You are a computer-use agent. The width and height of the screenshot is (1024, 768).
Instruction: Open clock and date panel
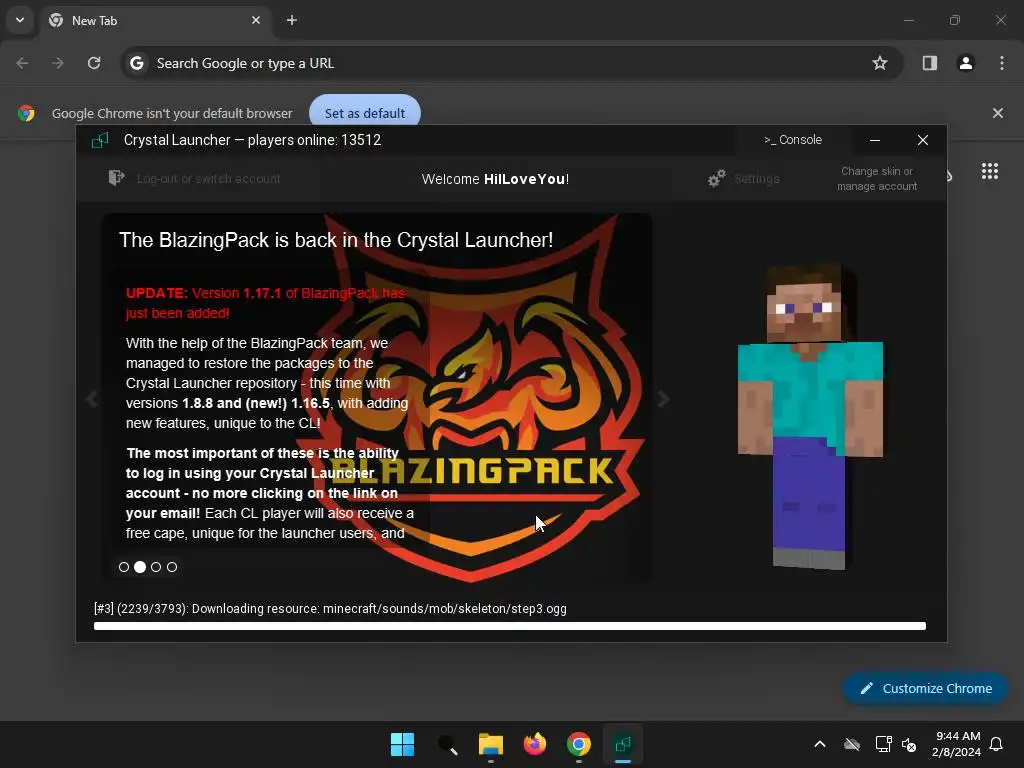(956, 744)
